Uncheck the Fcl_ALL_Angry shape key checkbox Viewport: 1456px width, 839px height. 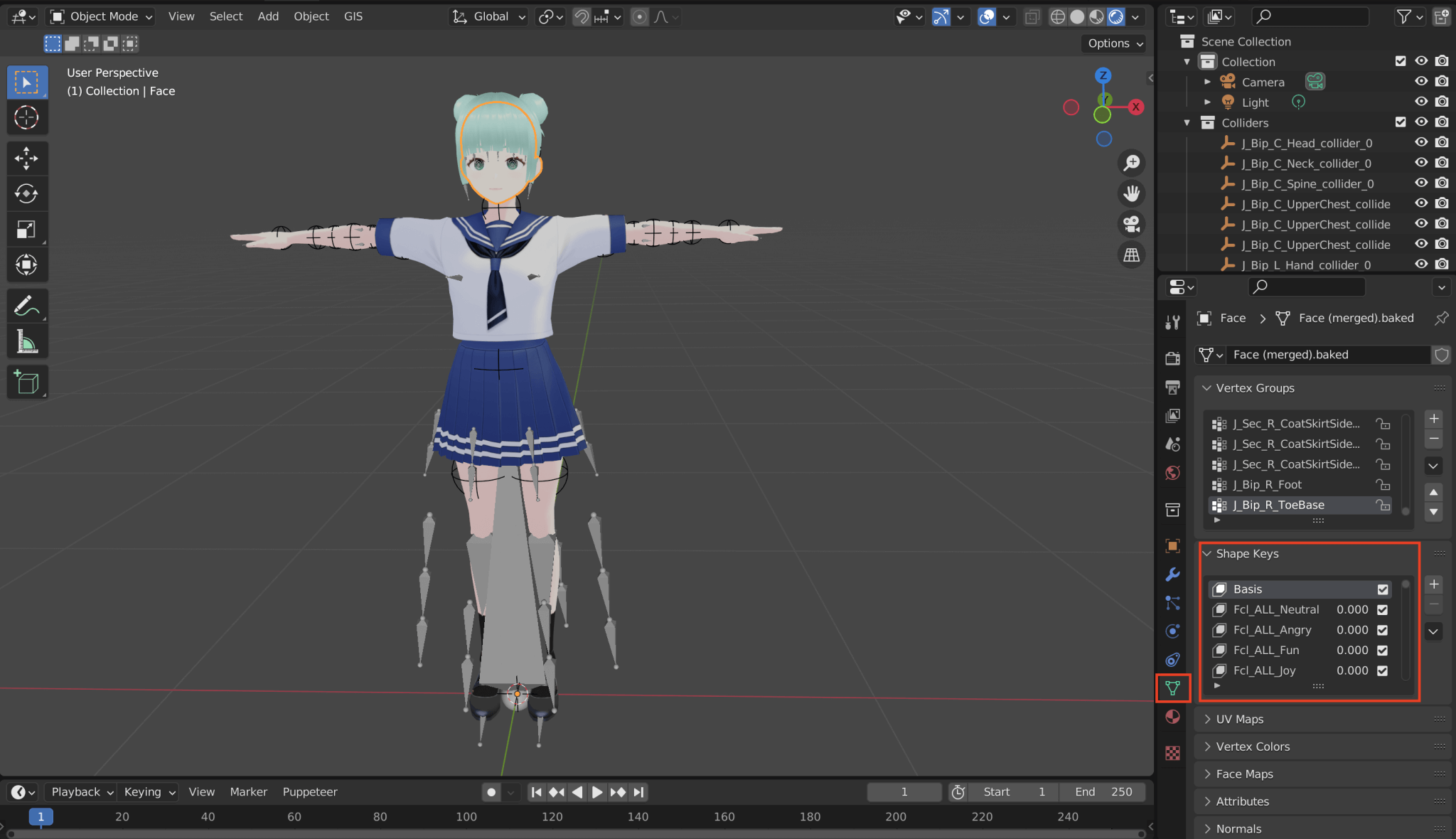pos(1382,630)
